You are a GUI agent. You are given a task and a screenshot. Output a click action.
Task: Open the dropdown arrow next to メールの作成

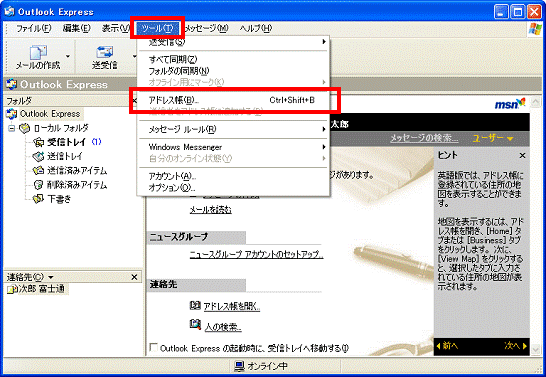coord(68,56)
